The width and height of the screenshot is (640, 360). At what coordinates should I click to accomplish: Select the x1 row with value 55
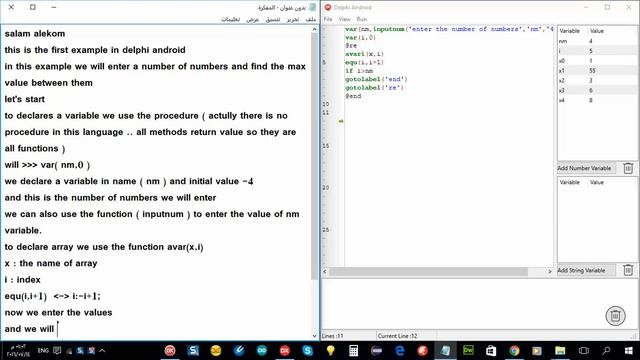(597, 71)
